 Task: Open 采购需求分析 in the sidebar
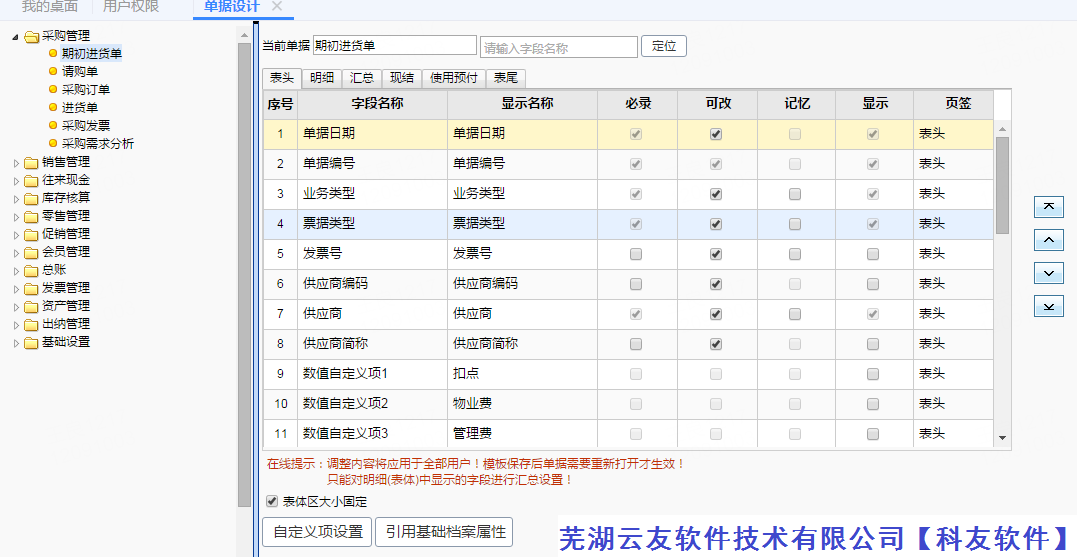[98, 143]
